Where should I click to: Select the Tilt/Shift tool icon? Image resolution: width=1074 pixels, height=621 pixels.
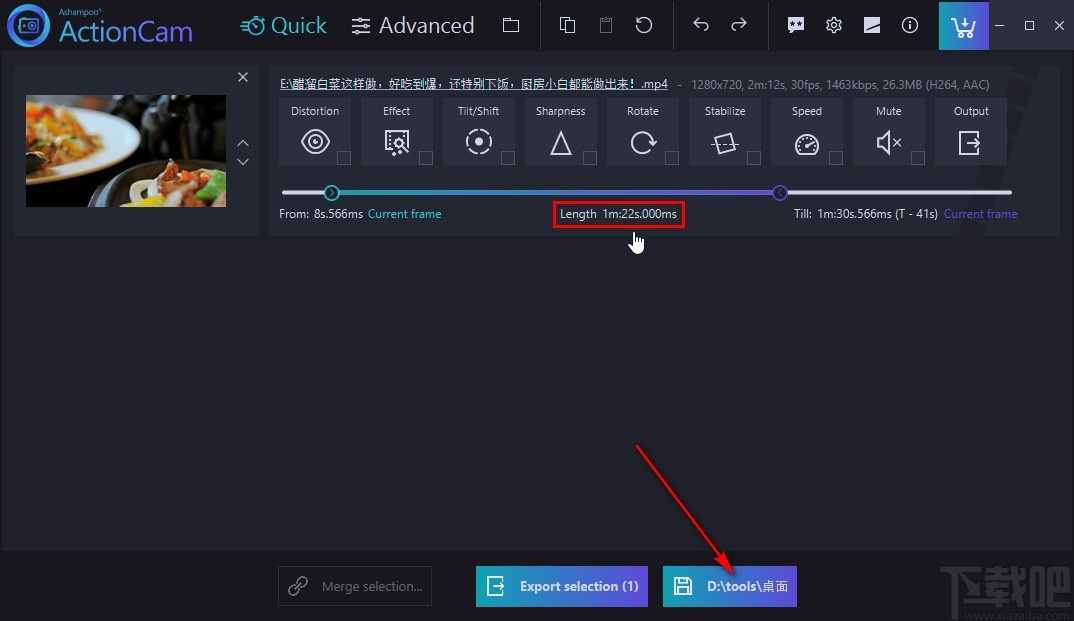coord(479,142)
